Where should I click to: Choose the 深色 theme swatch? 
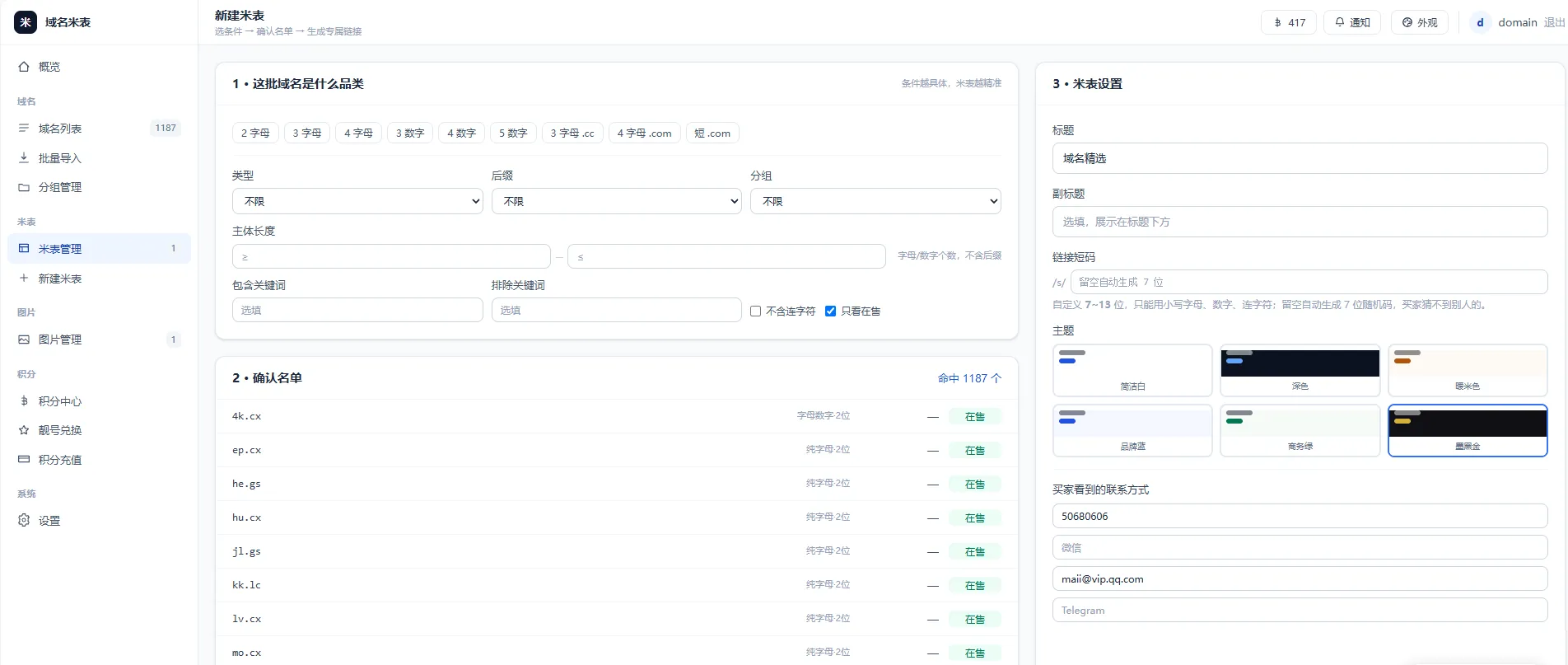tap(1300, 370)
